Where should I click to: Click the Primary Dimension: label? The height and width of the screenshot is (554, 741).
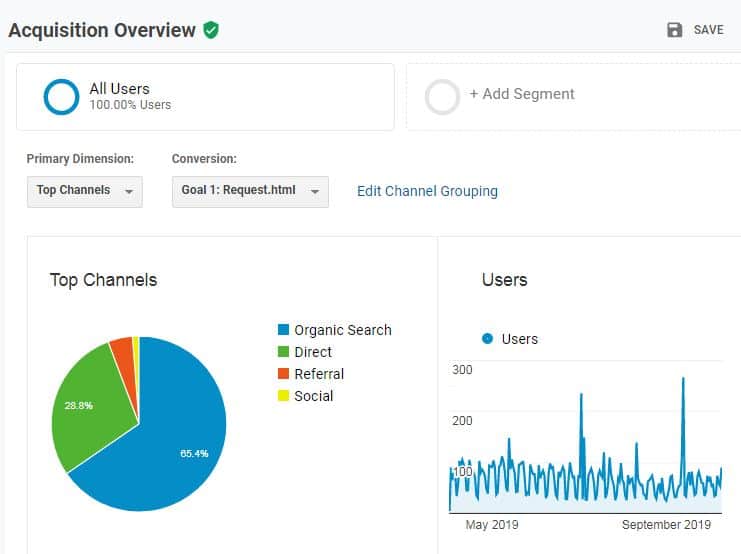(80, 159)
